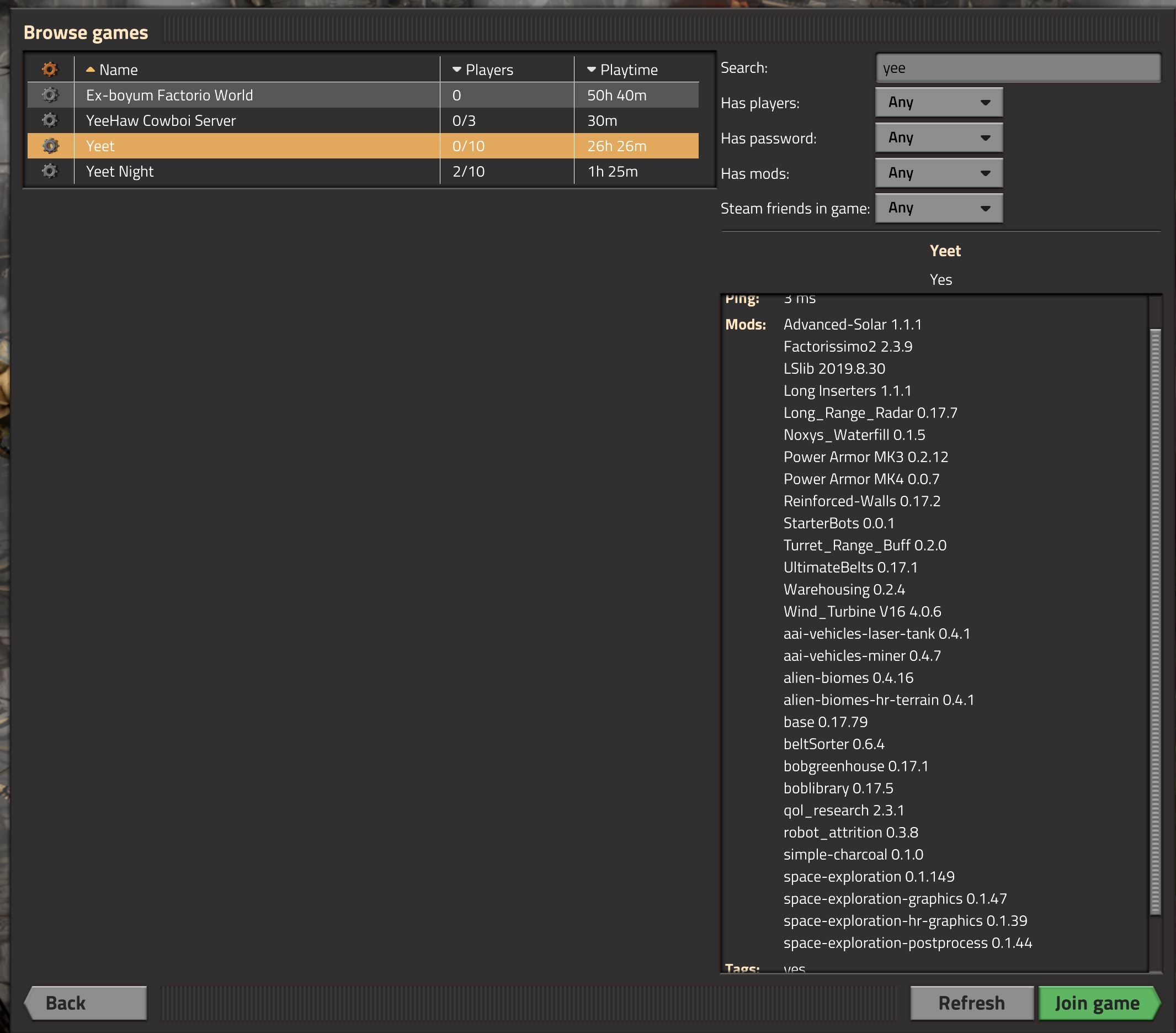
Task: Open the Has players dropdown
Action: click(x=938, y=103)
